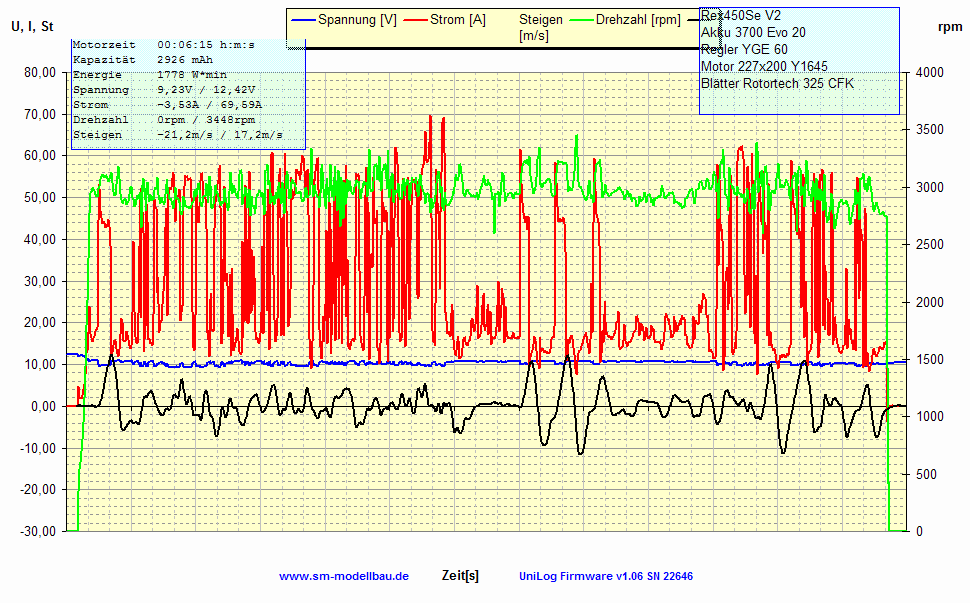Image resolution: width=970 pixels, height=603 pixels.
Task: Click the 30,00 left axis label
Action: (40, 281)
